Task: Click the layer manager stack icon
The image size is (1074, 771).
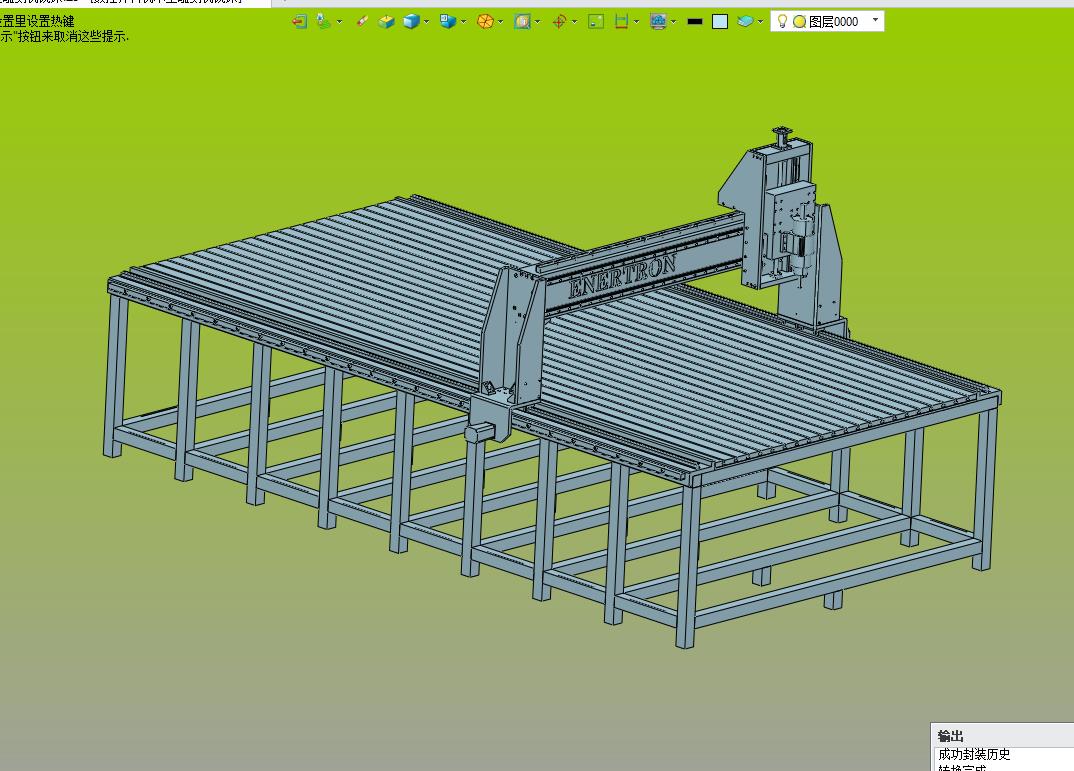Action: (745, 22)
